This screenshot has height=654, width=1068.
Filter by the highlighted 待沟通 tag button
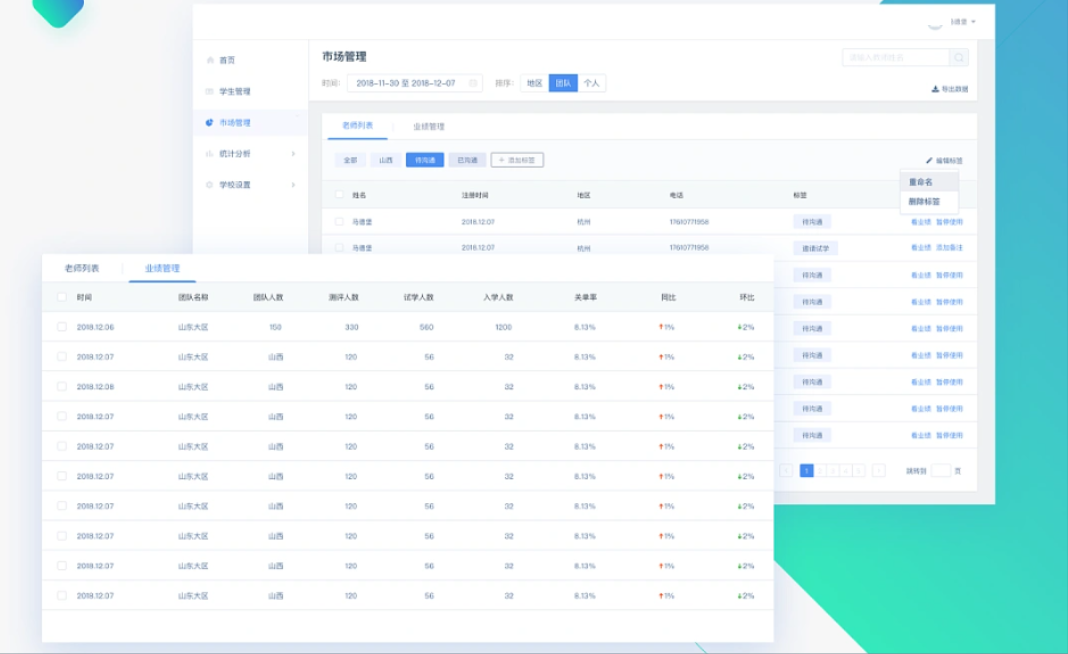[x=425, y=160]
